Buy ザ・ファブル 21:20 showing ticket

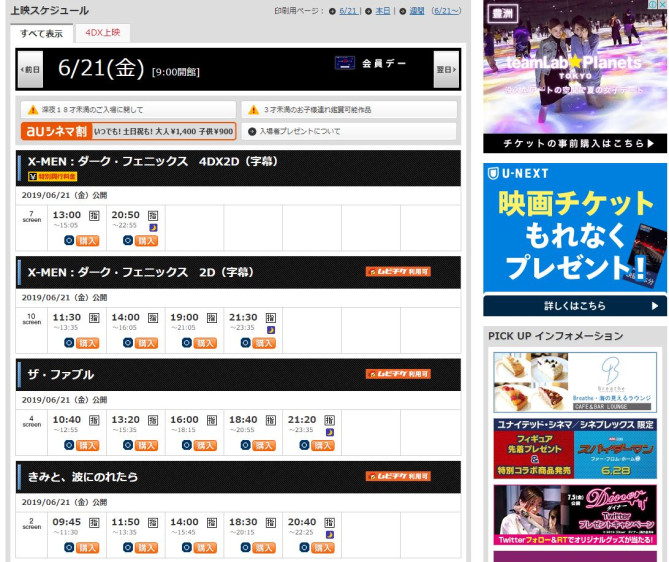pos(323,445)
